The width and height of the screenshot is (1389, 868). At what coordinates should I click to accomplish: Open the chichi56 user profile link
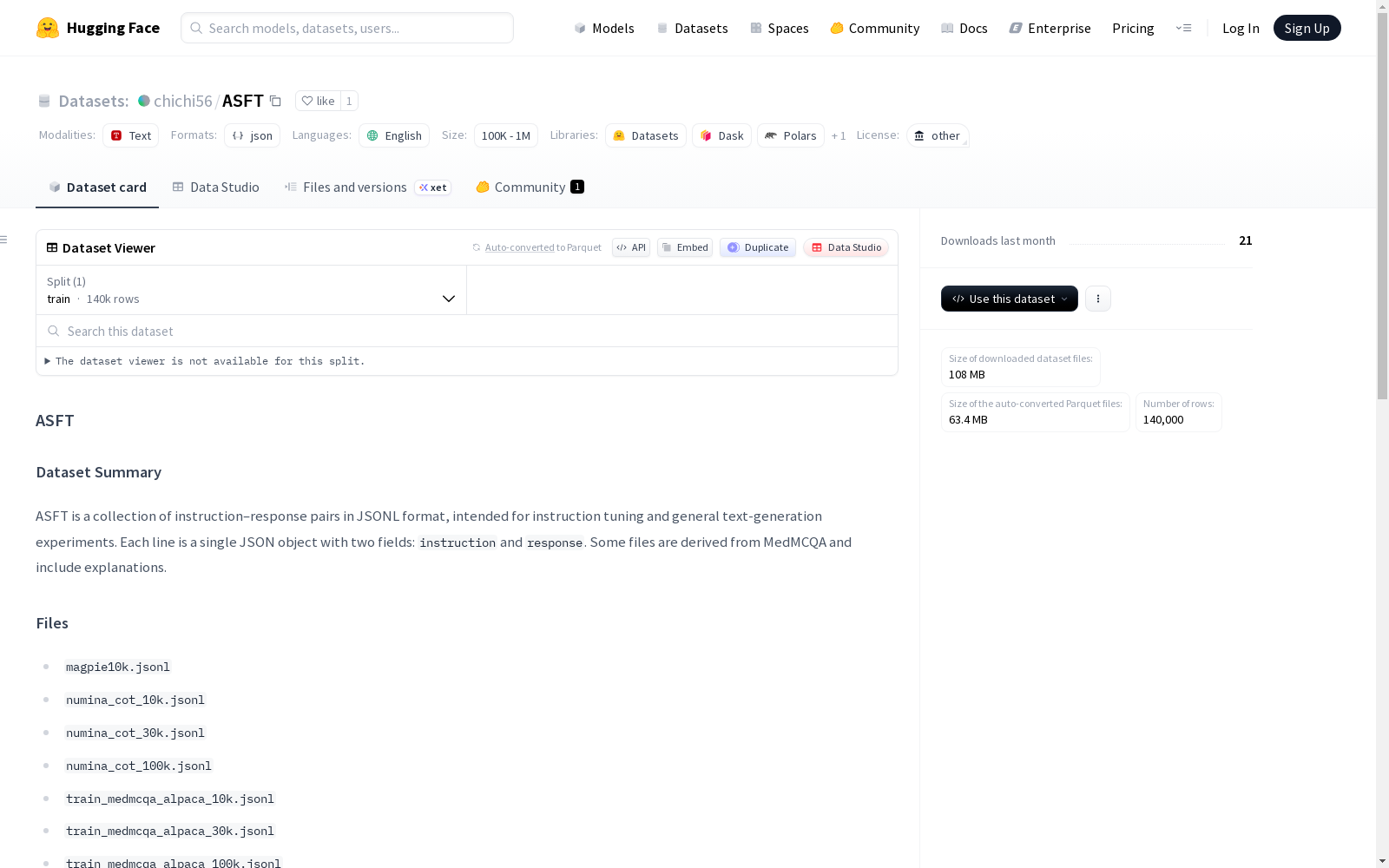[x=183, y=101]
